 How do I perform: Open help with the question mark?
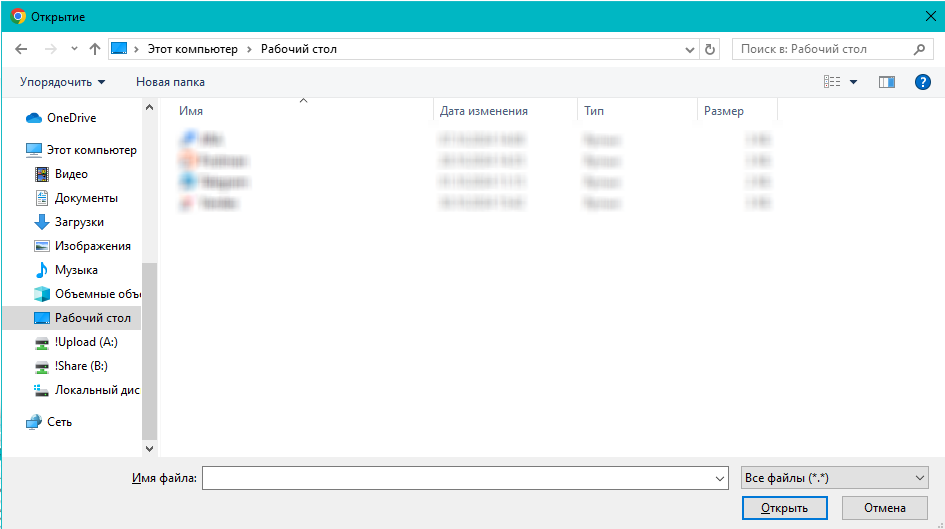[x=923, y=82]
